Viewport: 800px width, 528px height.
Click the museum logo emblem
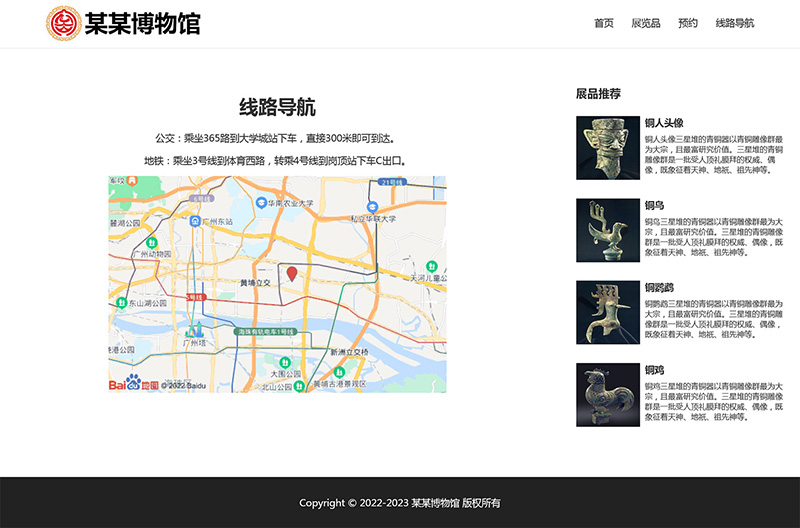64,23
